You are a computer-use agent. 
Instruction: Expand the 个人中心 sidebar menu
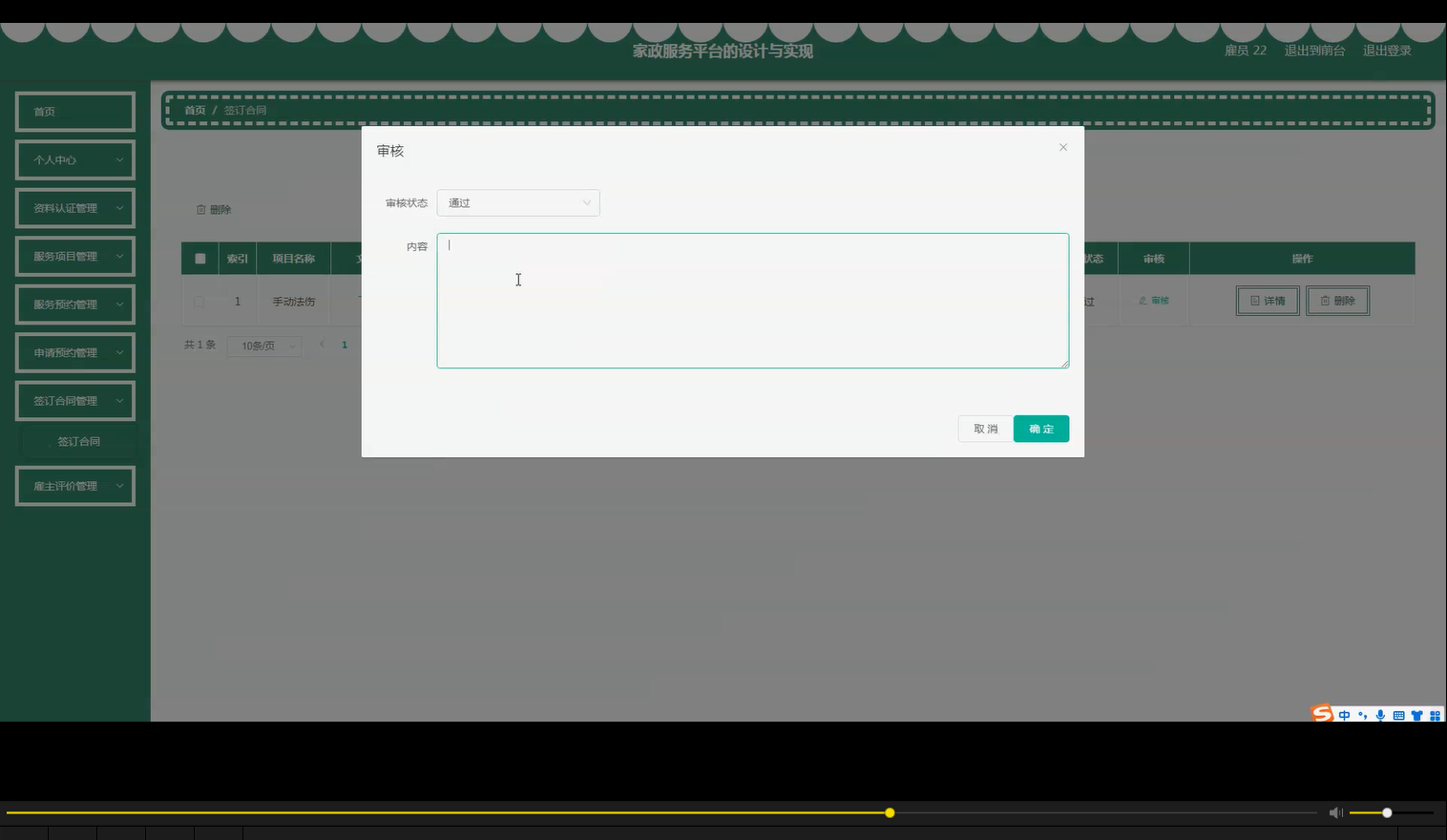click(x=75, y=159)
